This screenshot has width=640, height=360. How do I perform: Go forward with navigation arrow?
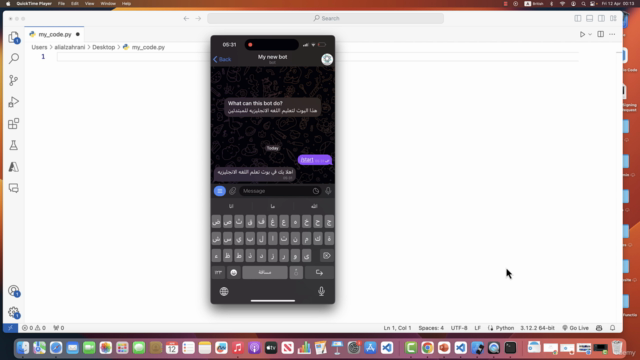tap(198, 18)
